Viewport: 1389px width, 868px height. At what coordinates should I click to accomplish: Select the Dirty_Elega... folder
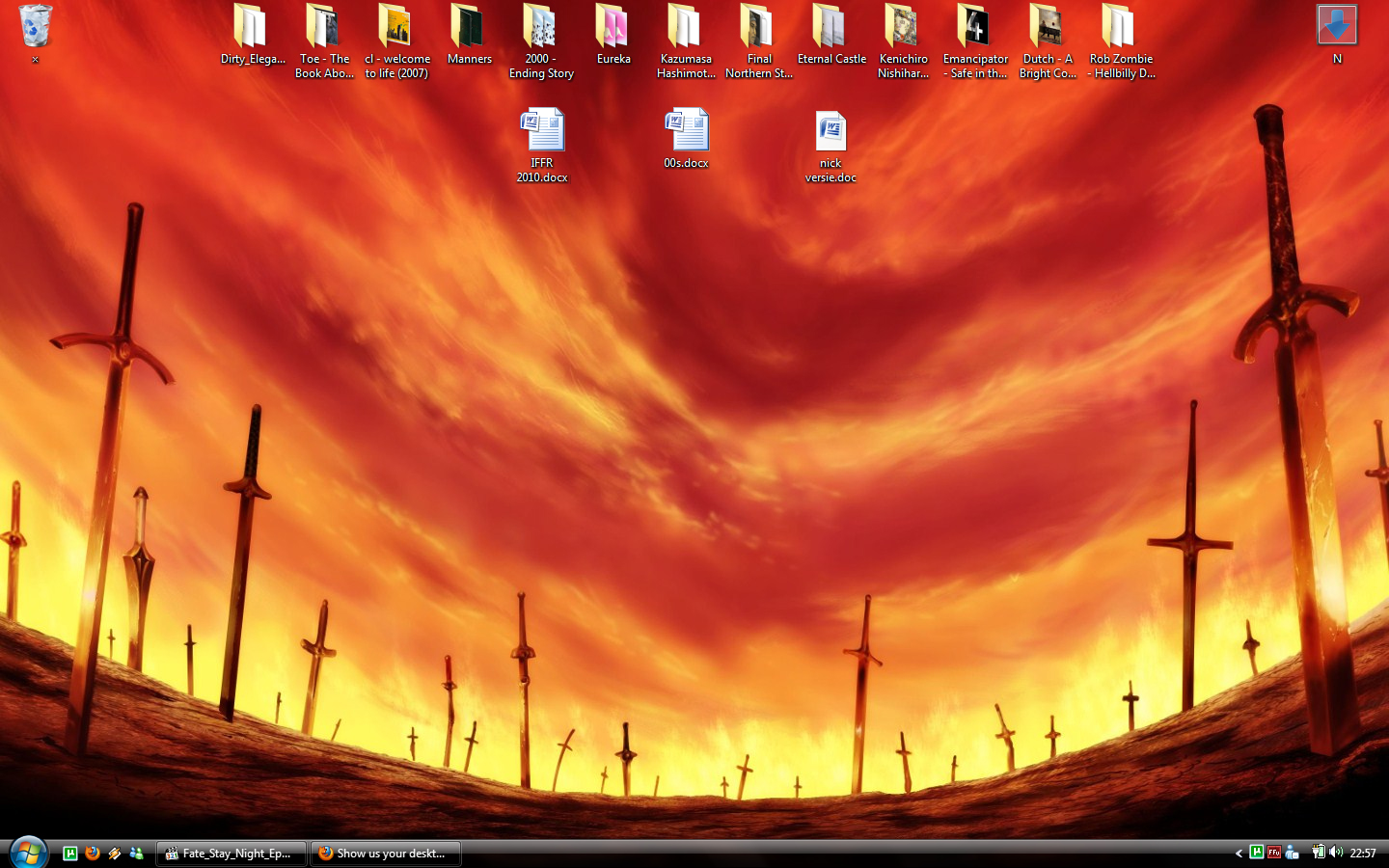(x=252, y=34)
